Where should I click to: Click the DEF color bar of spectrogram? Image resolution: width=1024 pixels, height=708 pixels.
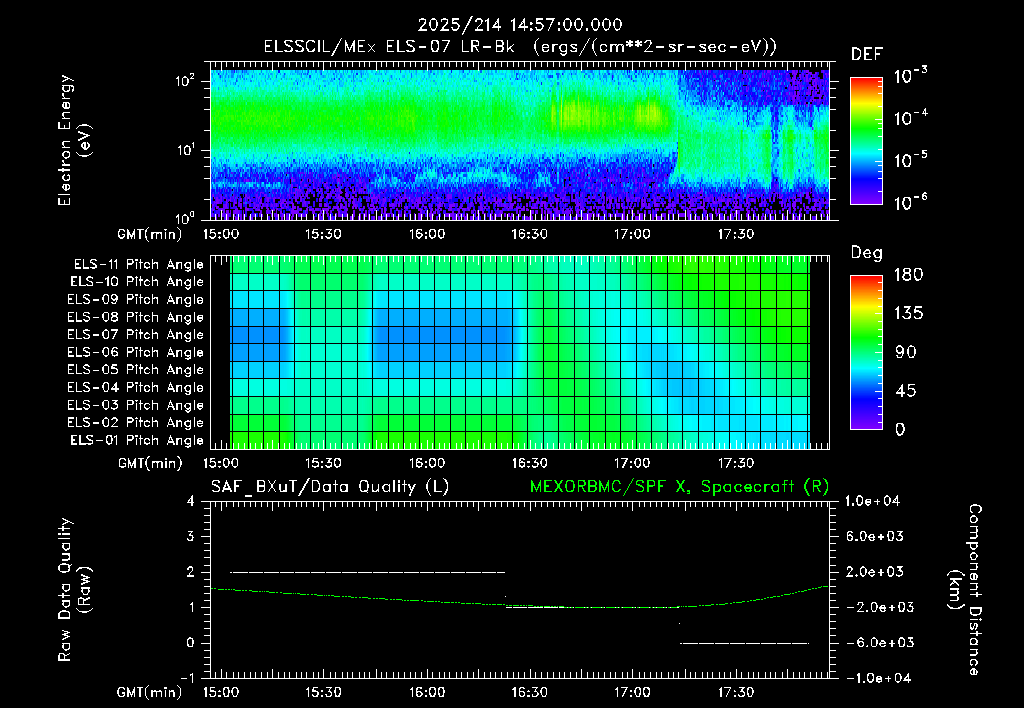pos(866,141)
